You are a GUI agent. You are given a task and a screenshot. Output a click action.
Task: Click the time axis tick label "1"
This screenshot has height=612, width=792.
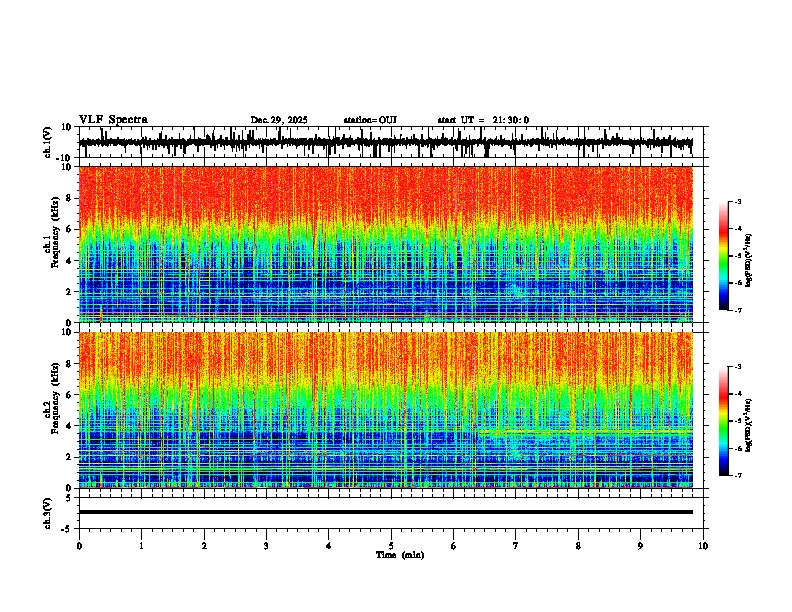141,546
